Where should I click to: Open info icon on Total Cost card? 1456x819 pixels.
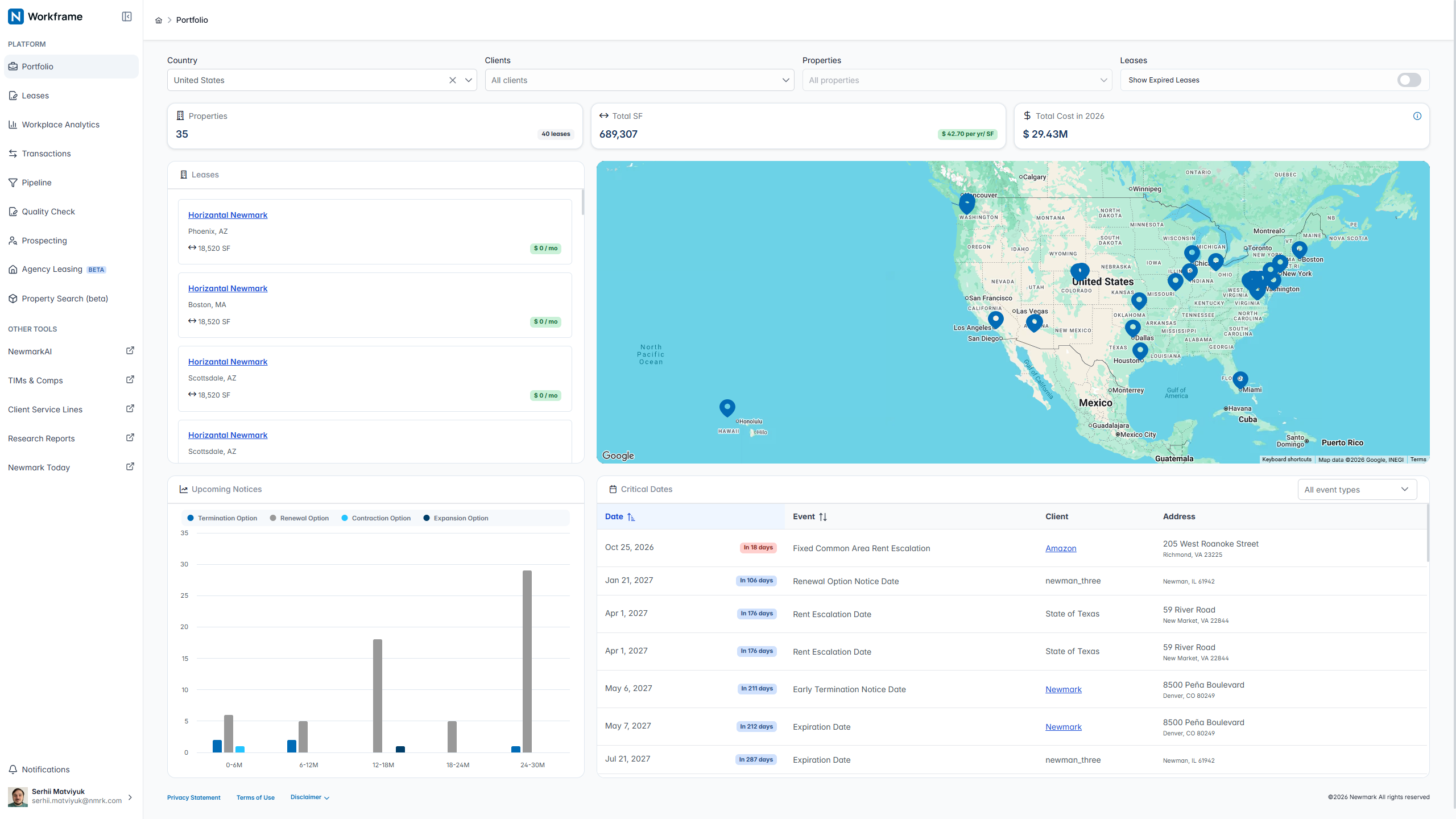[x=1417, y=116]
